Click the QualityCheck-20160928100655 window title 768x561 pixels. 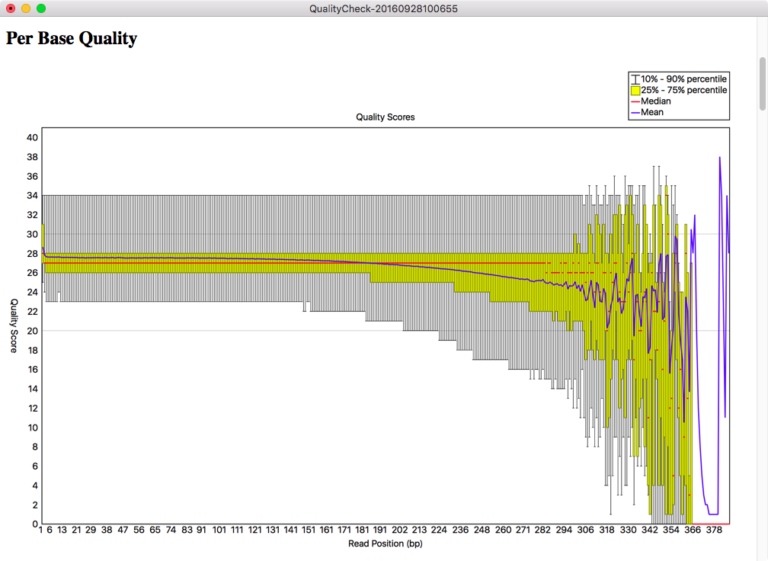(x=384, y=8)
